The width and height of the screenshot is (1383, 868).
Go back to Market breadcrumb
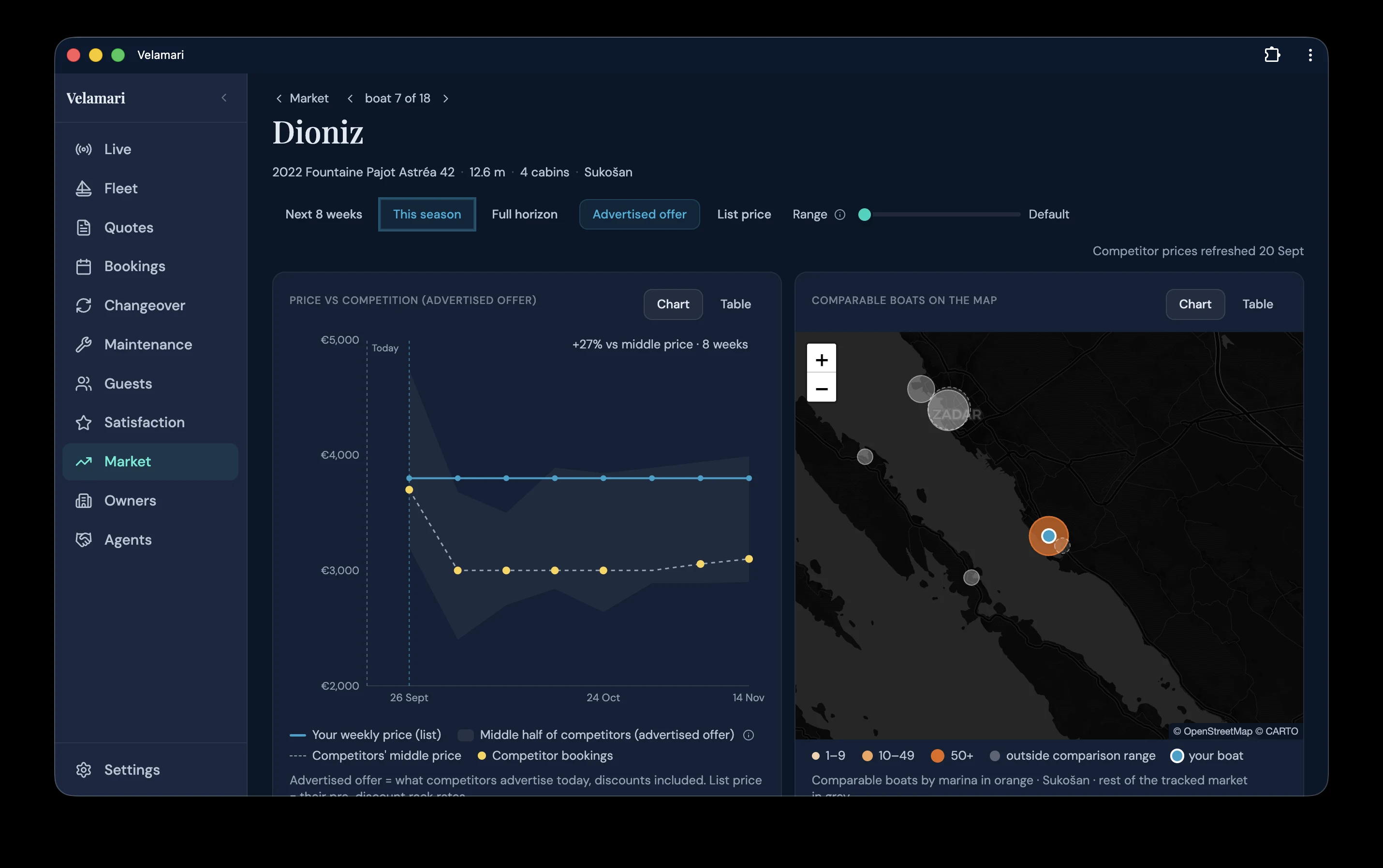(x=303, y=98)
